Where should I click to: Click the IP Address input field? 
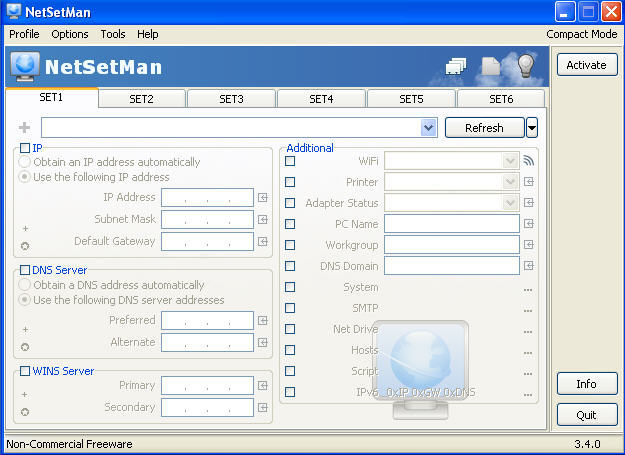tap(207, 198)
